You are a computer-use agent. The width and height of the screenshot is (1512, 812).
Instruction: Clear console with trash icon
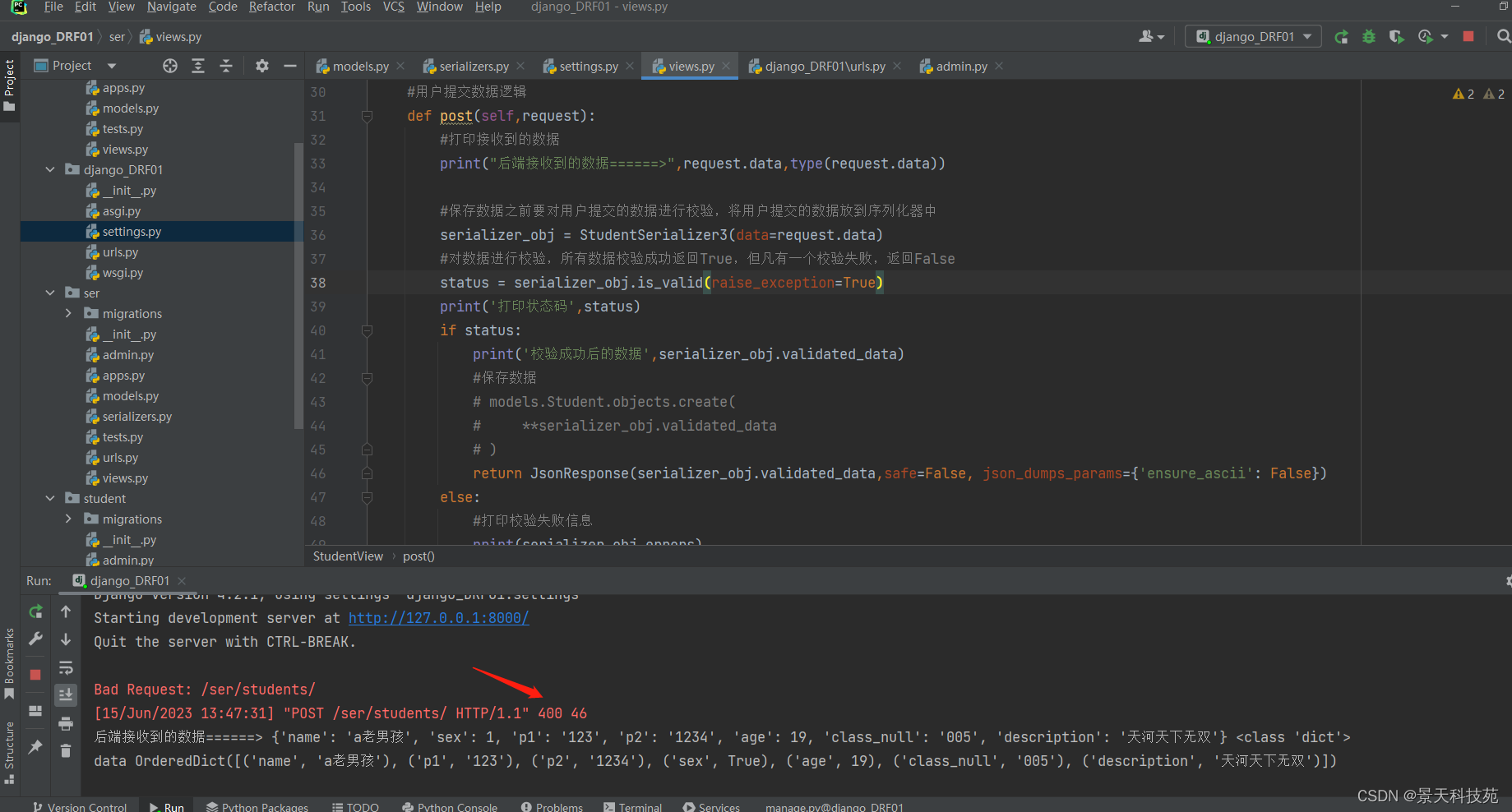pyautogui.click(x=66, y=750)
